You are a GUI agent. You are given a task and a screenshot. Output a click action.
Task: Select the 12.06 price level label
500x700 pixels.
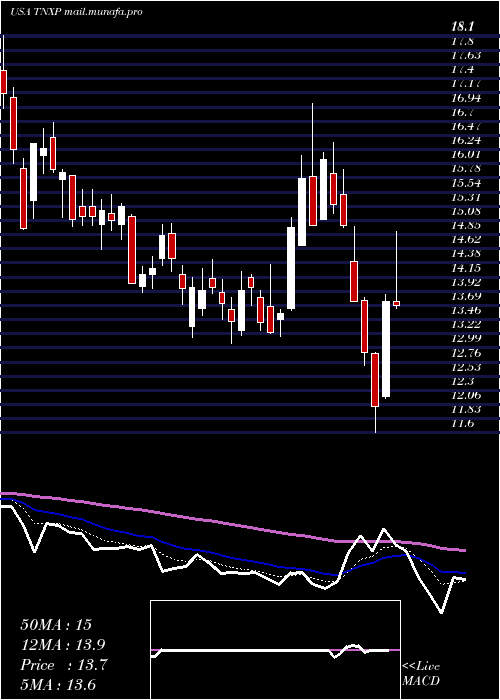coord(466,396)
